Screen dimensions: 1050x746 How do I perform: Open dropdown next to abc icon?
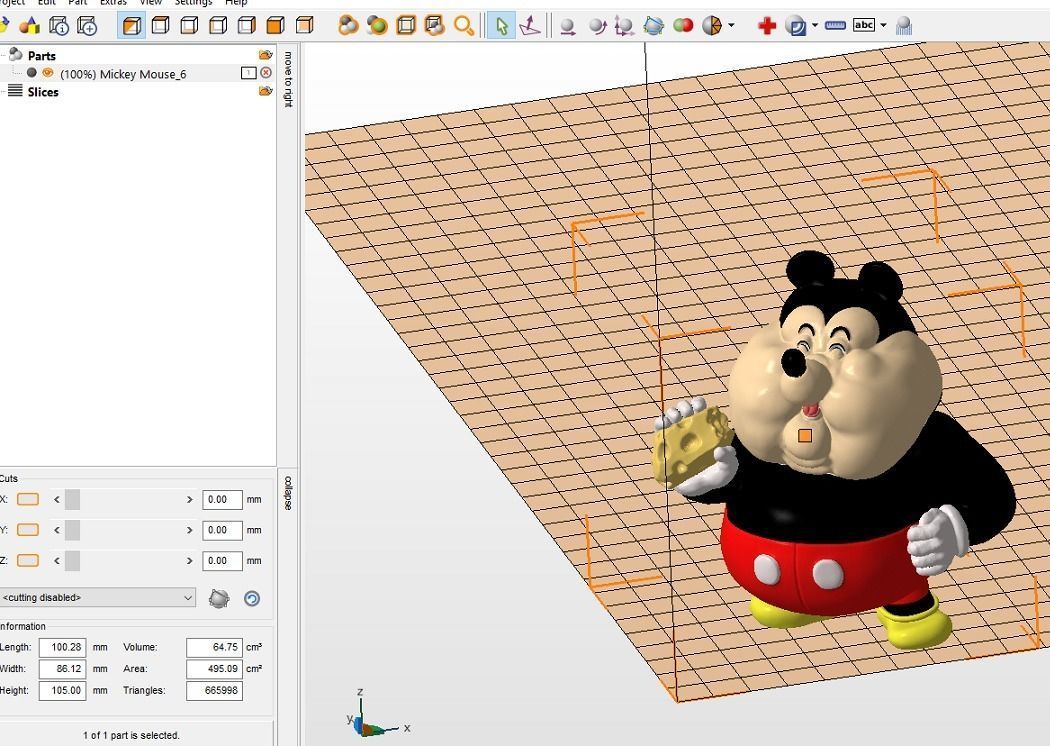(883, 25)
